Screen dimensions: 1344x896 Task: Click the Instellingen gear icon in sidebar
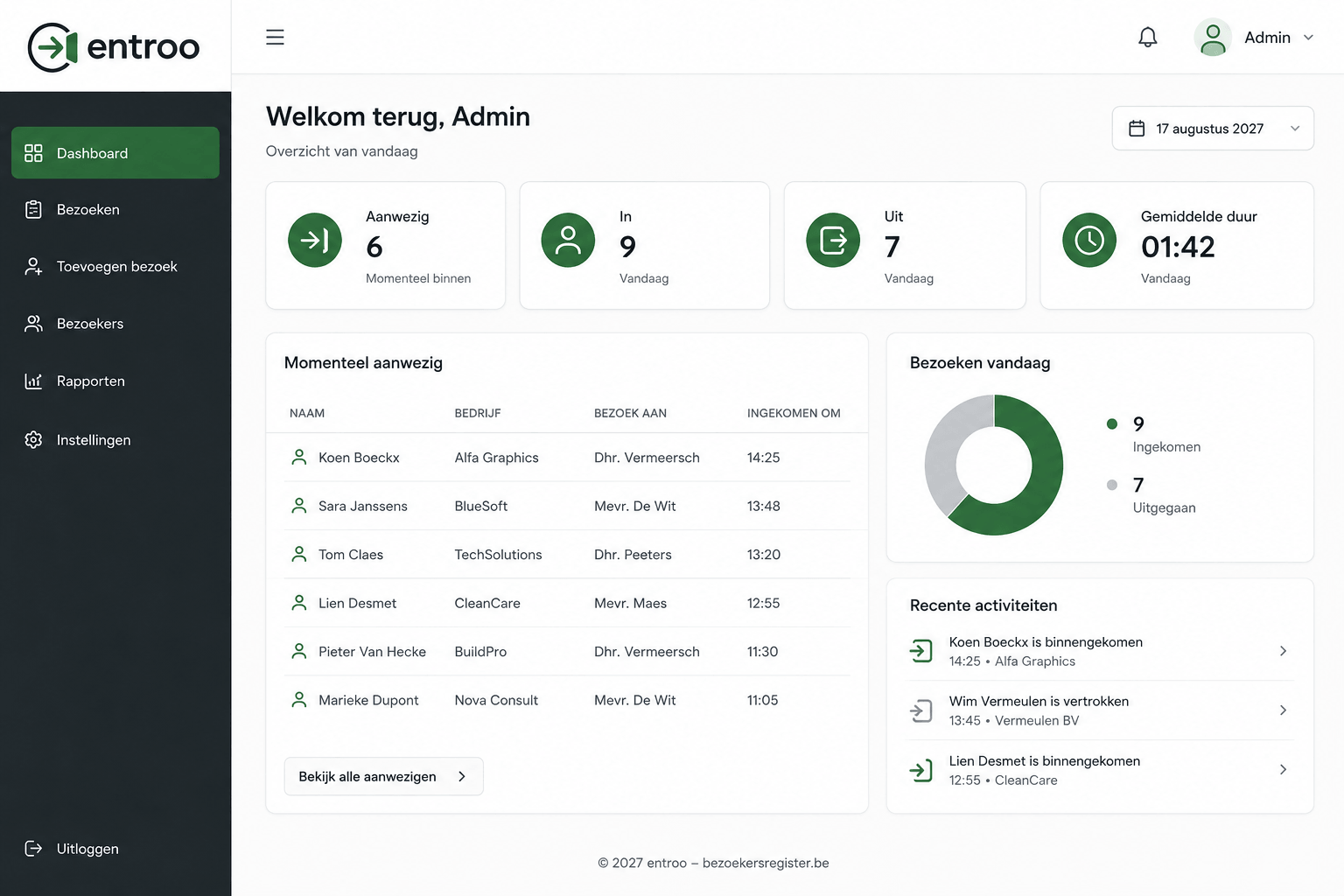(x=33, y=439)
